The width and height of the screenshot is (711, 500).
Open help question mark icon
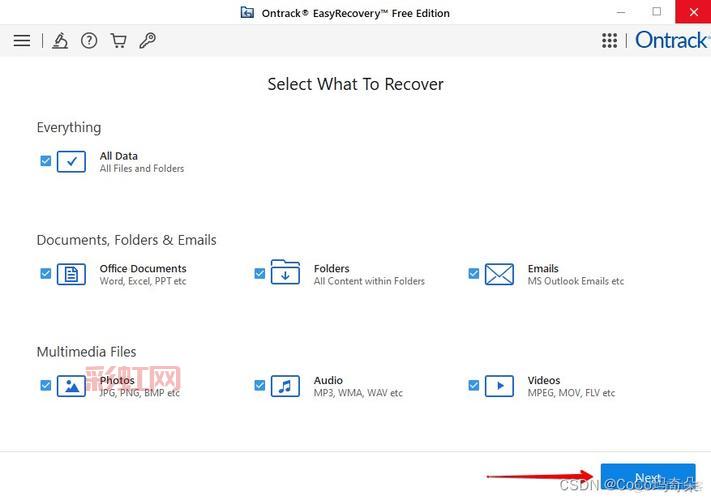[89, 41]
